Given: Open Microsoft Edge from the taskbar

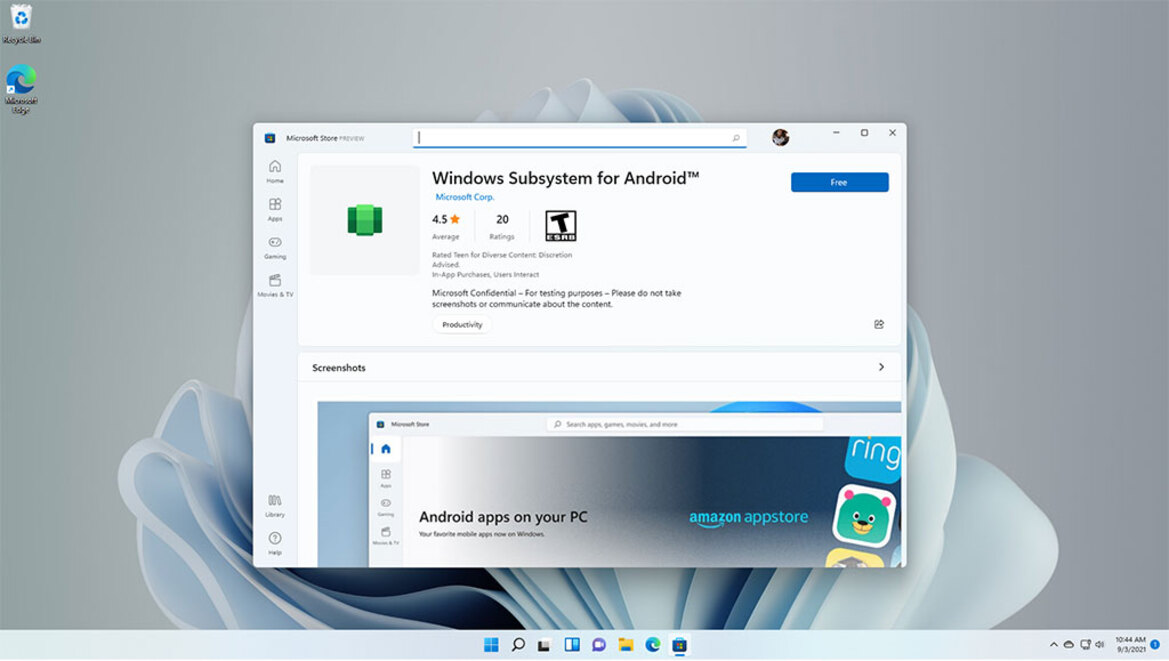Looking at the screenshot, I should (652, 645).
